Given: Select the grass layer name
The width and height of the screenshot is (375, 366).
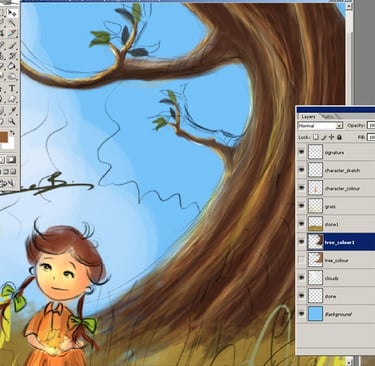Looking at the screenshot, I should 330,207.
